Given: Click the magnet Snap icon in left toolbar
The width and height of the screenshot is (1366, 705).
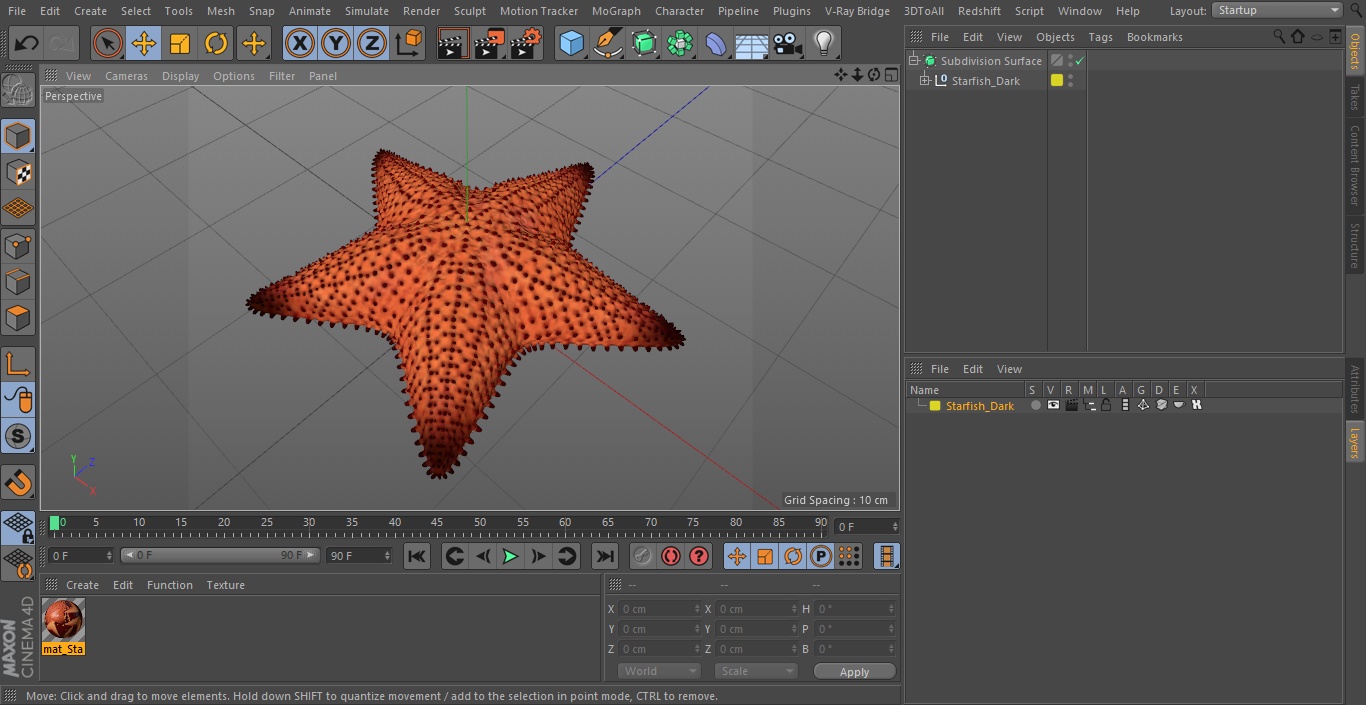Looking at the screenshot, I should point(18,483).
